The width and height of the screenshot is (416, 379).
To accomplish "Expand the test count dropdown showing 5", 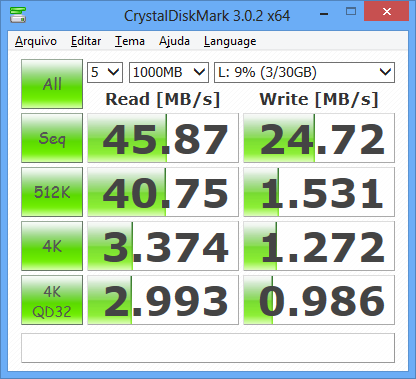I will [105, 72].
